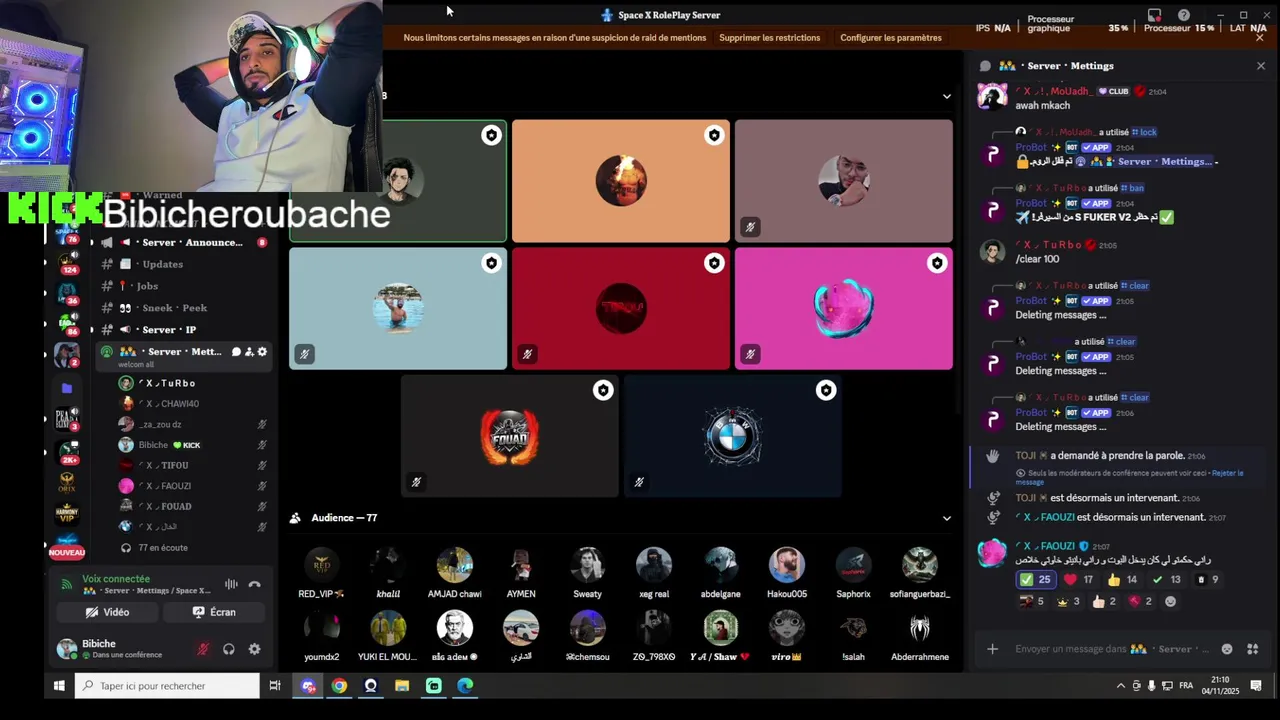Dismiss the mention raid restriction banner
Viewport: 1280px width, 720px height.
[1260, 37]
